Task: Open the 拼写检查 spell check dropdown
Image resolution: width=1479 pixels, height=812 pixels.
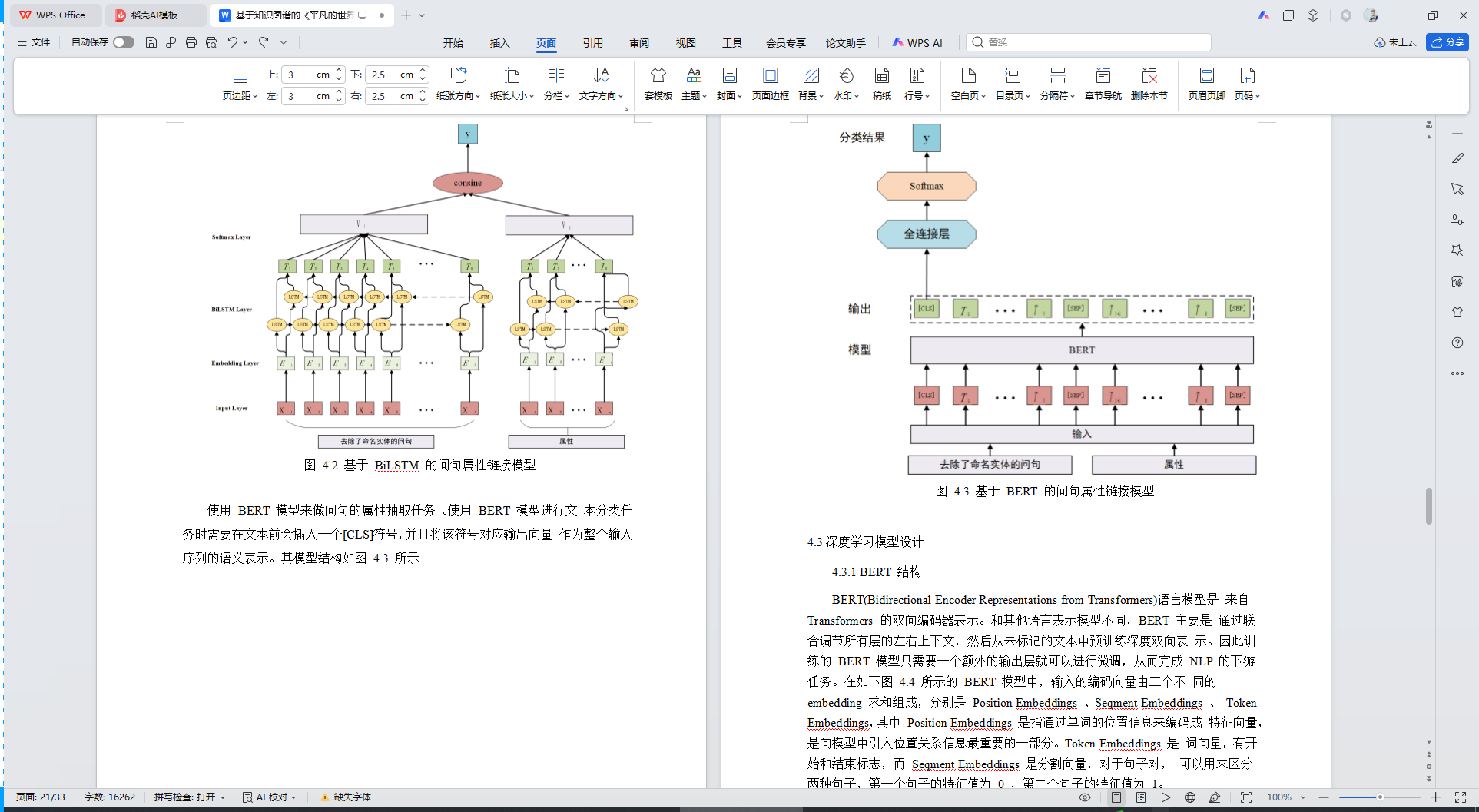Action: pyautogui.click(x=189, y=797)
